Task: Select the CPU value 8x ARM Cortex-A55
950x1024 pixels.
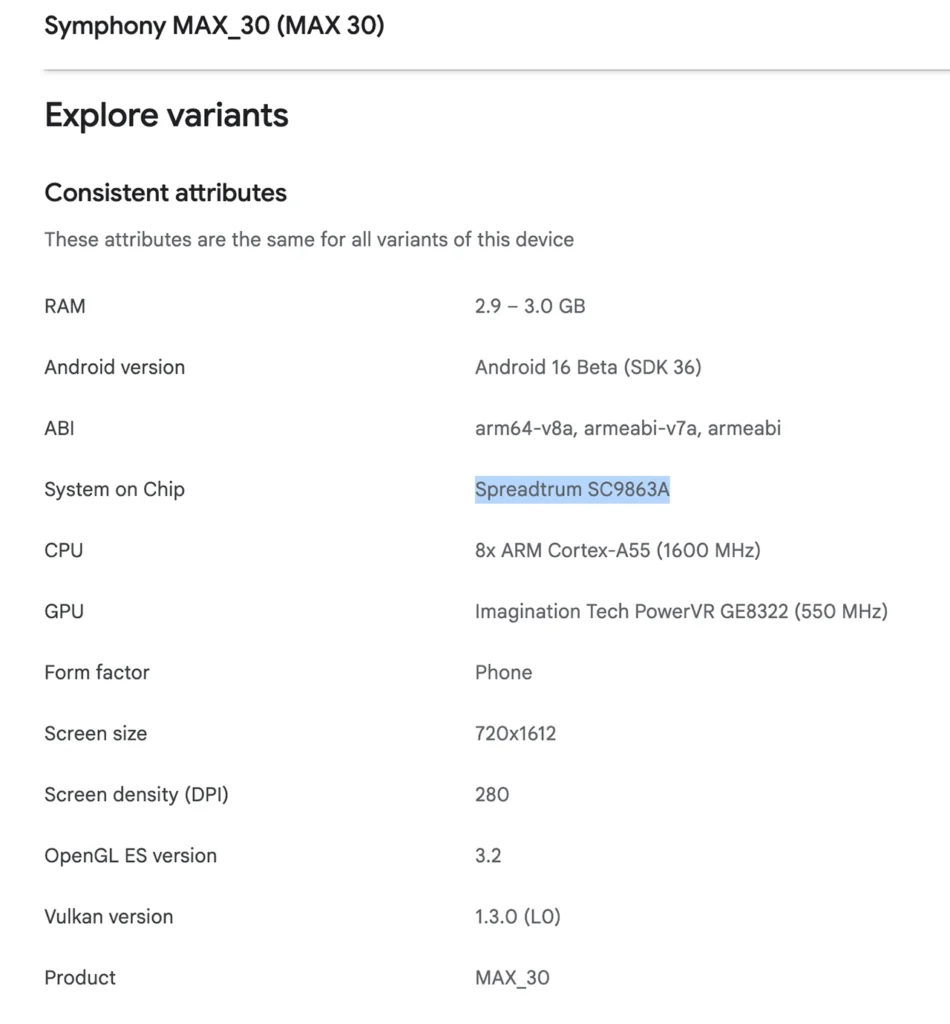Action: 619,550
